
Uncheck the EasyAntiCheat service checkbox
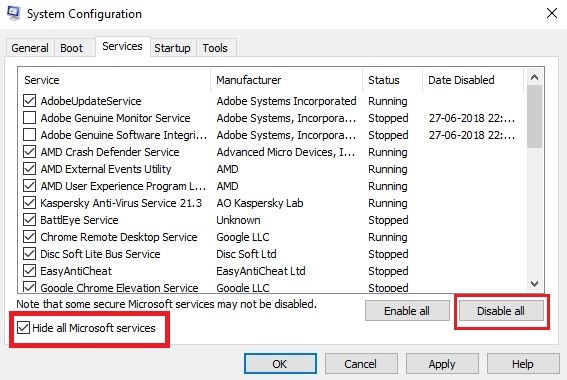(29, 270)
